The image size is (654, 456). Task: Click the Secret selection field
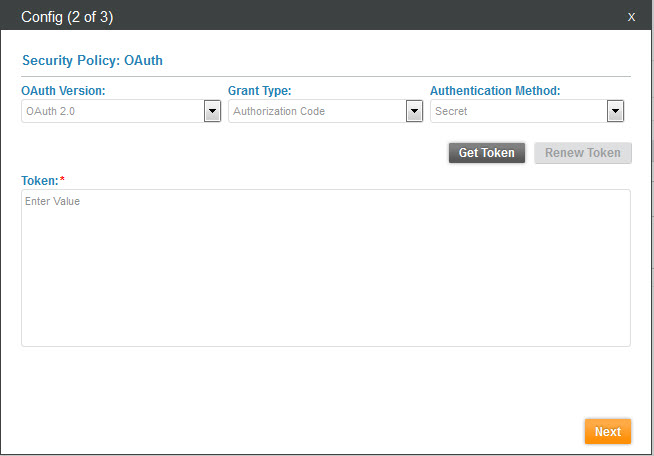click(518, 111)
